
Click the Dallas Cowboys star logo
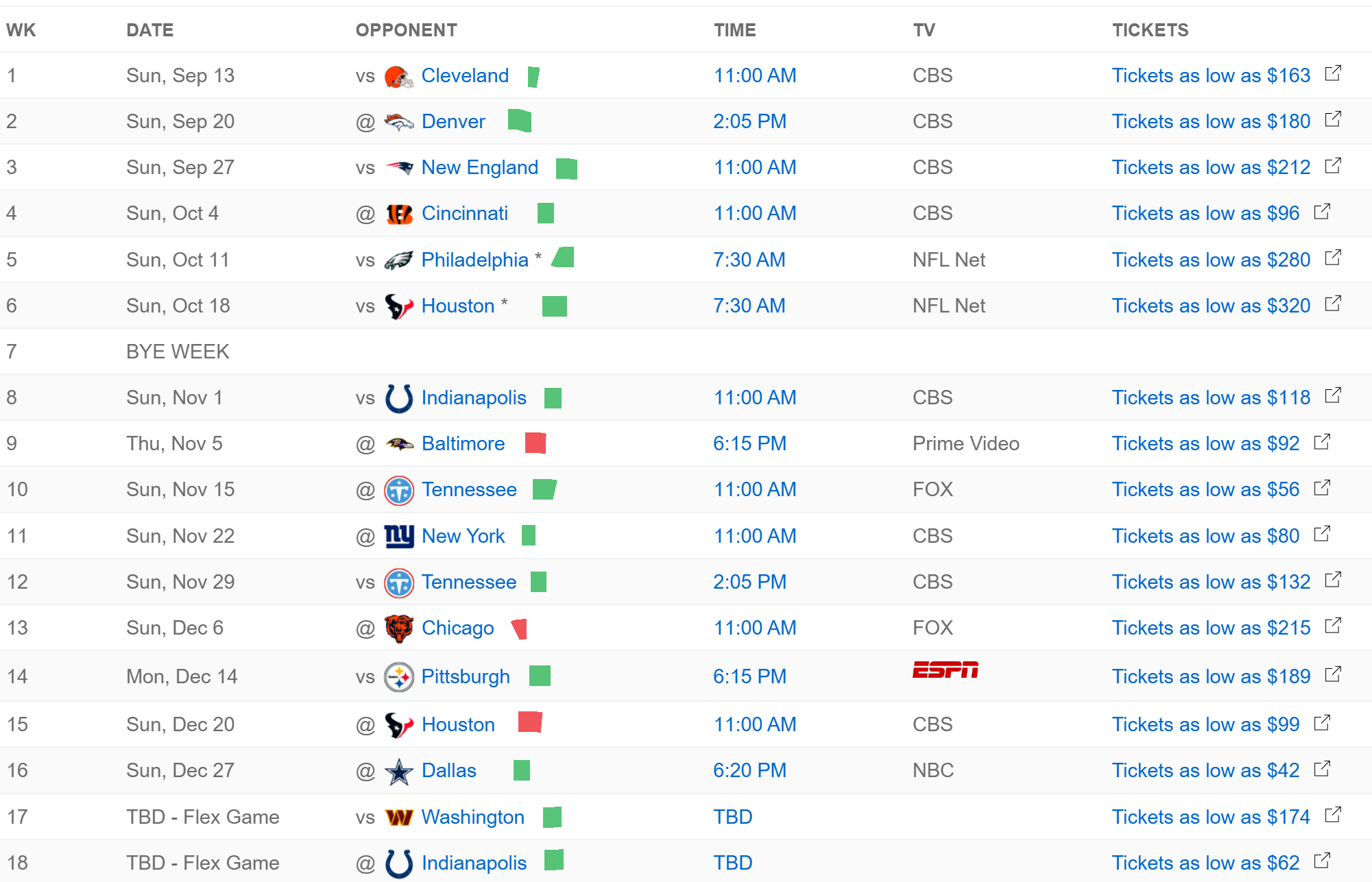click(x=398, y=772)
